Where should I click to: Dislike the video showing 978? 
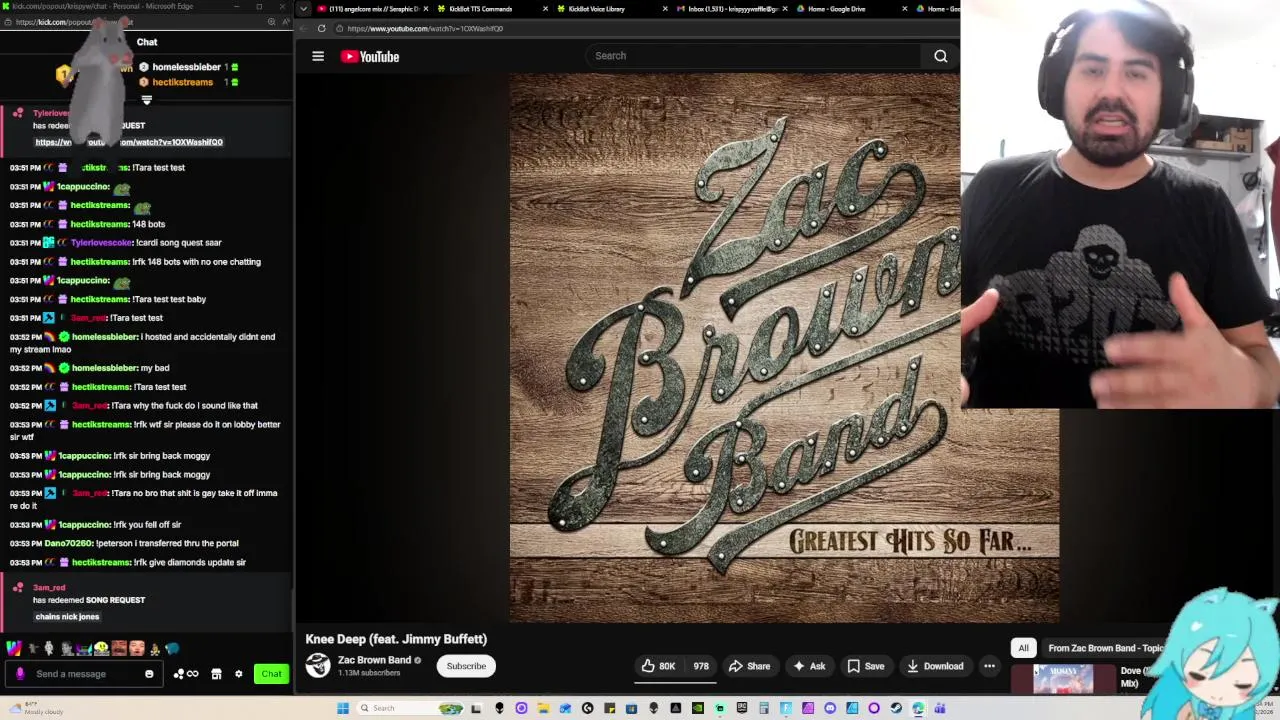point(701,666)
